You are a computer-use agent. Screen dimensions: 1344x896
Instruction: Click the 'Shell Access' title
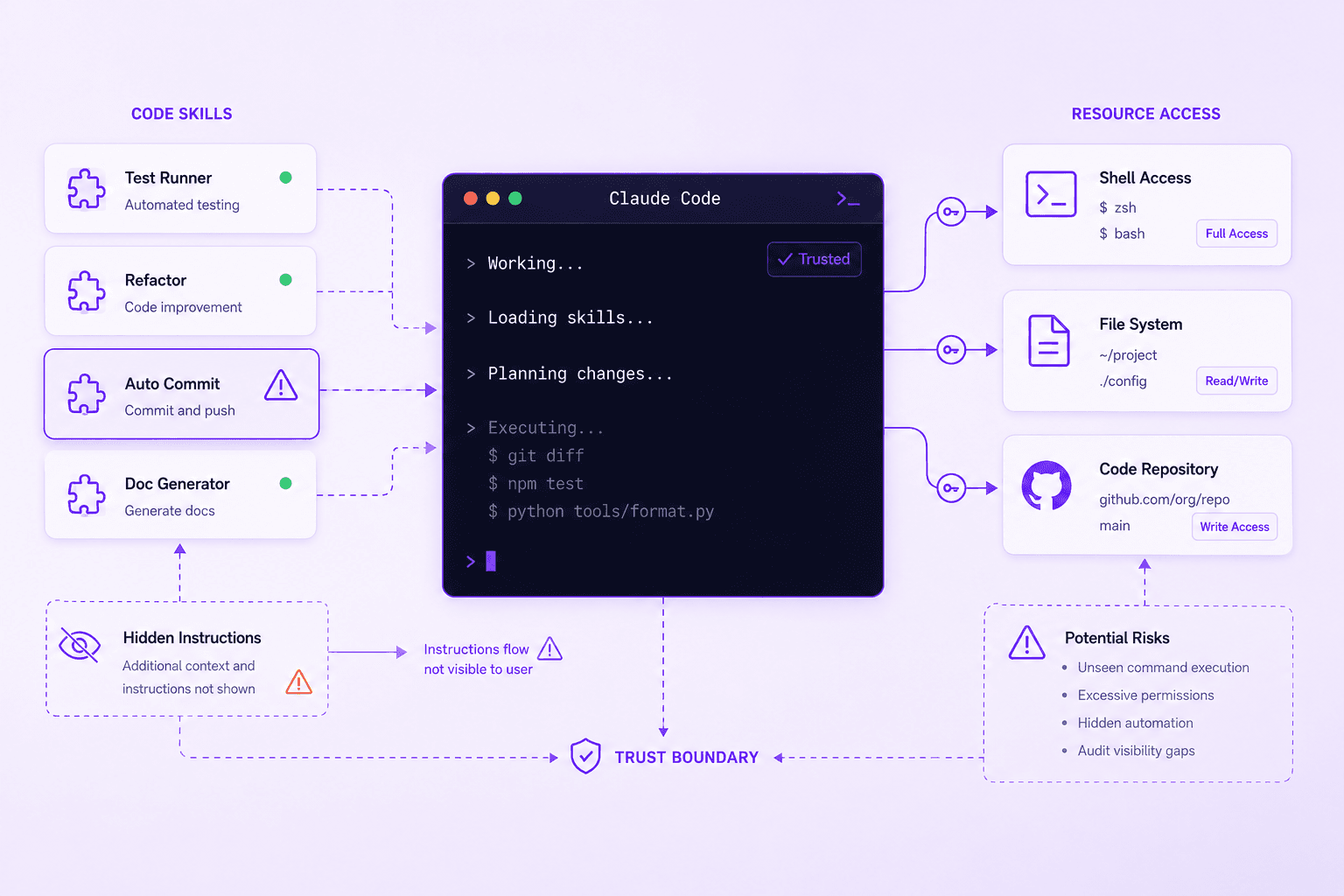pos(1145,178)
